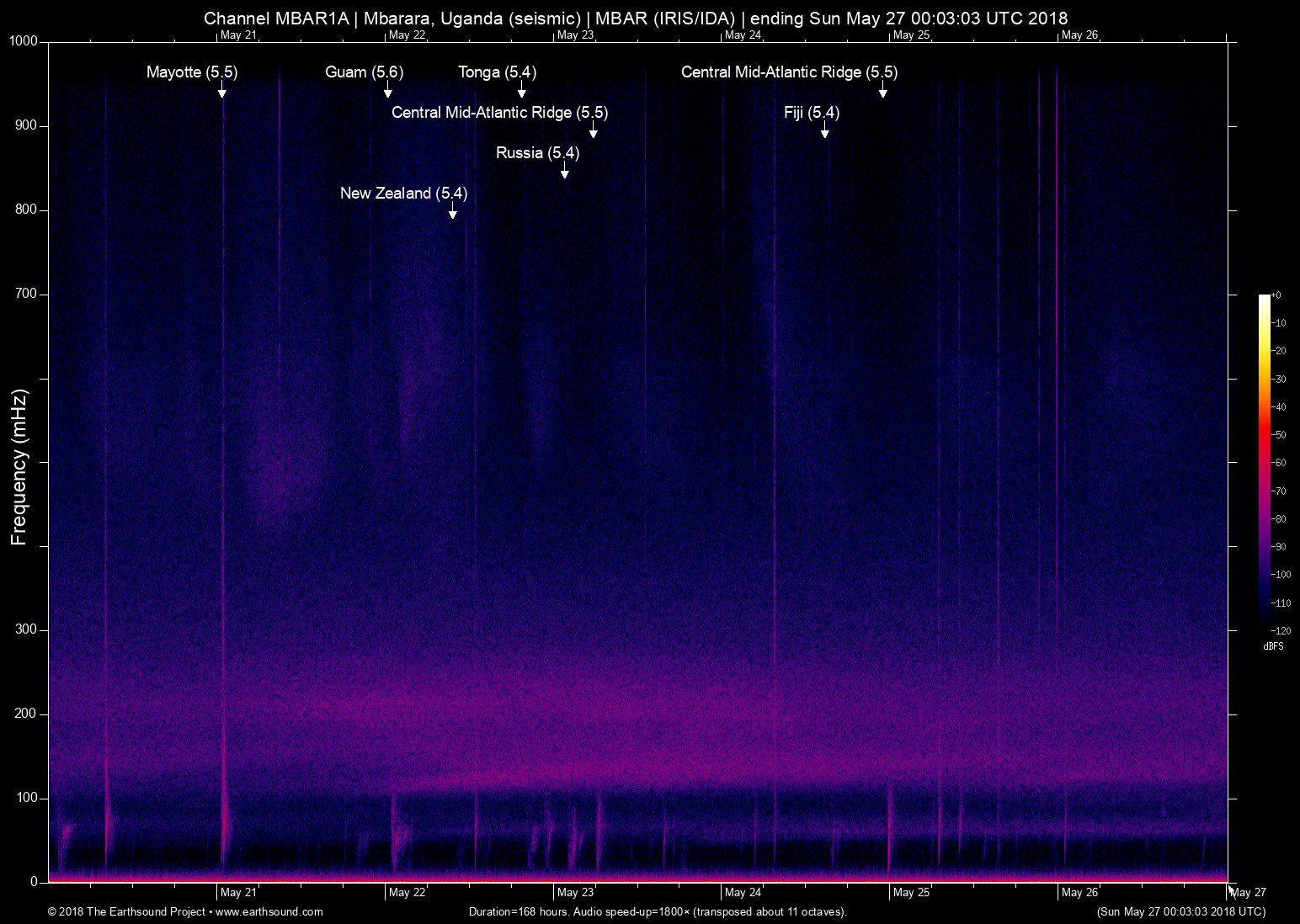Click the arrow under the Fiji (5.4) label
Image resolution: width=1300 pixels, height=924 pixels.
click(x=824, y=131)
